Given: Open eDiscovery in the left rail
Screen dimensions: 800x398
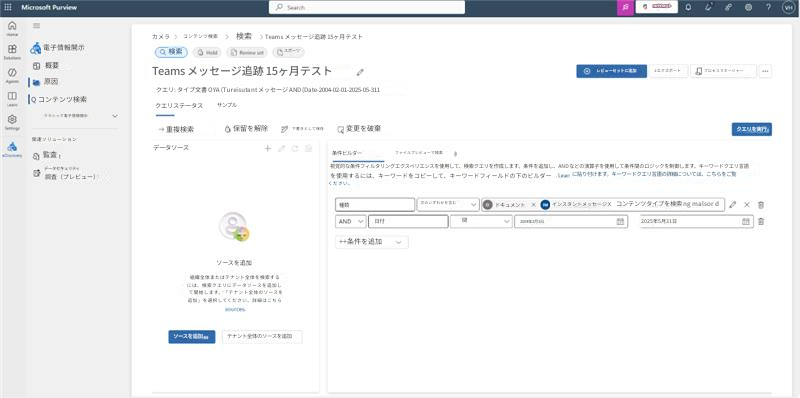Looking at the screenshot, I should point(12,149).
